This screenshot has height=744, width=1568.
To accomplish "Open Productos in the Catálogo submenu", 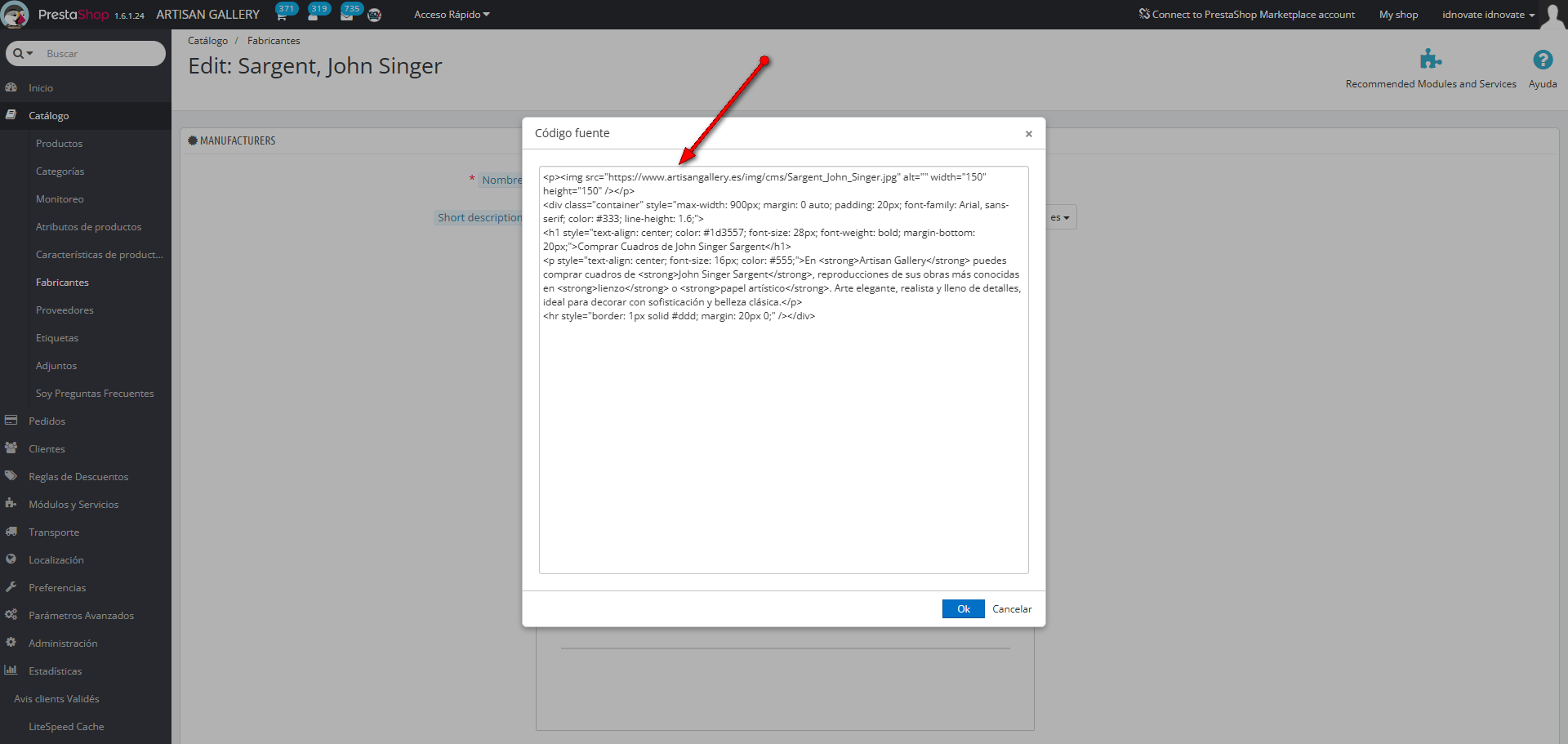I will click(x=59, y=143).
